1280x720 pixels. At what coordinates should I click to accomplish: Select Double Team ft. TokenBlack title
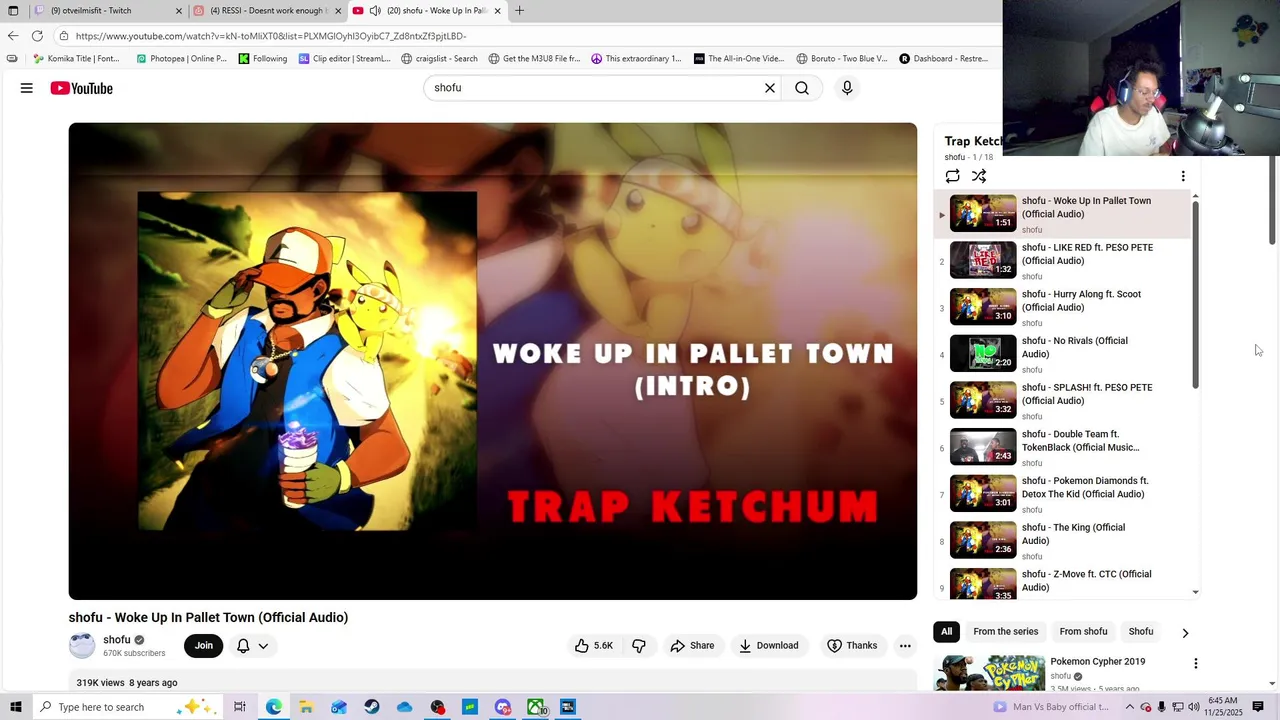(x=1081, y=441)
